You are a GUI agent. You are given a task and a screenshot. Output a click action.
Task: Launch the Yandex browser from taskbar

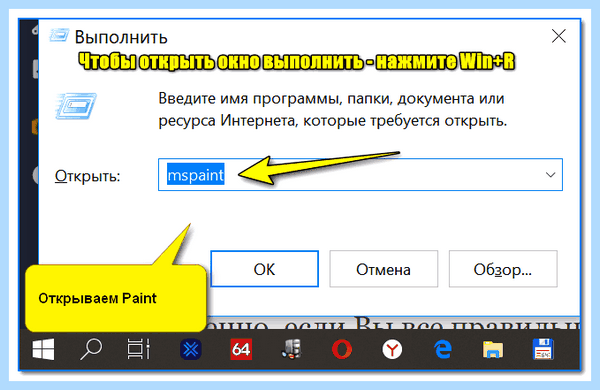click(x=392, y=349)
